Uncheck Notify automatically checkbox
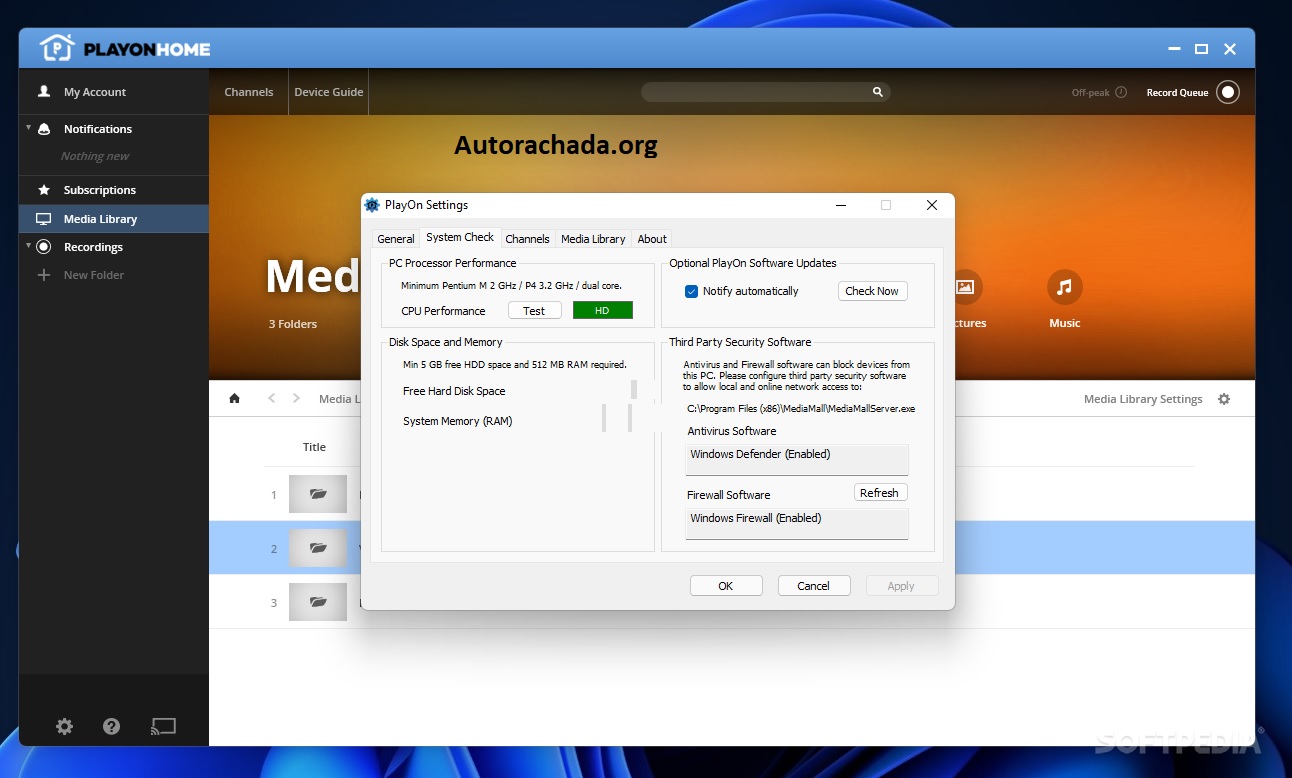 [691, 291]
